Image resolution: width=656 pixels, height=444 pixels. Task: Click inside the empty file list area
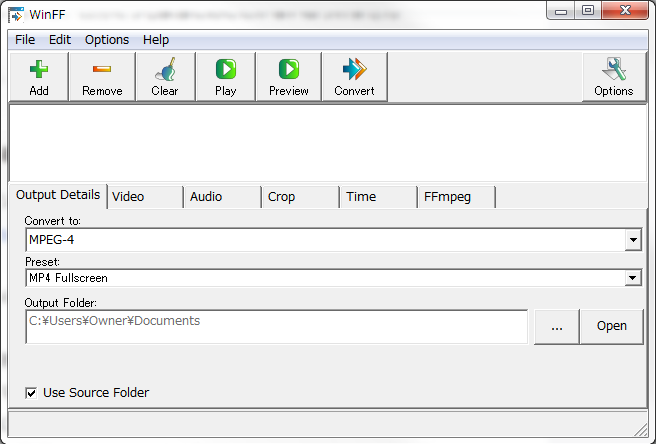328,143
